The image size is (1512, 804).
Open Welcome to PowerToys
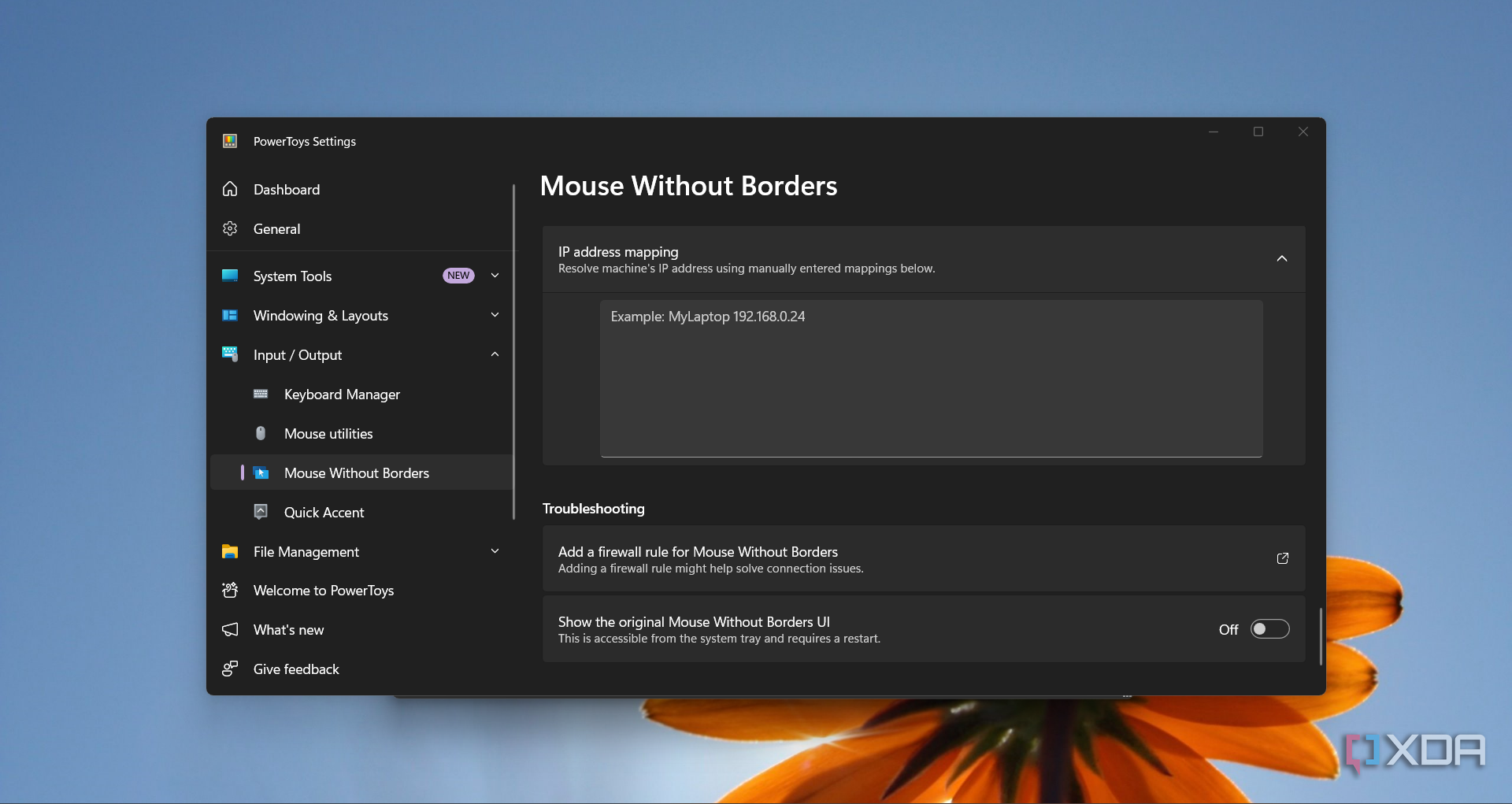[362, 590]
